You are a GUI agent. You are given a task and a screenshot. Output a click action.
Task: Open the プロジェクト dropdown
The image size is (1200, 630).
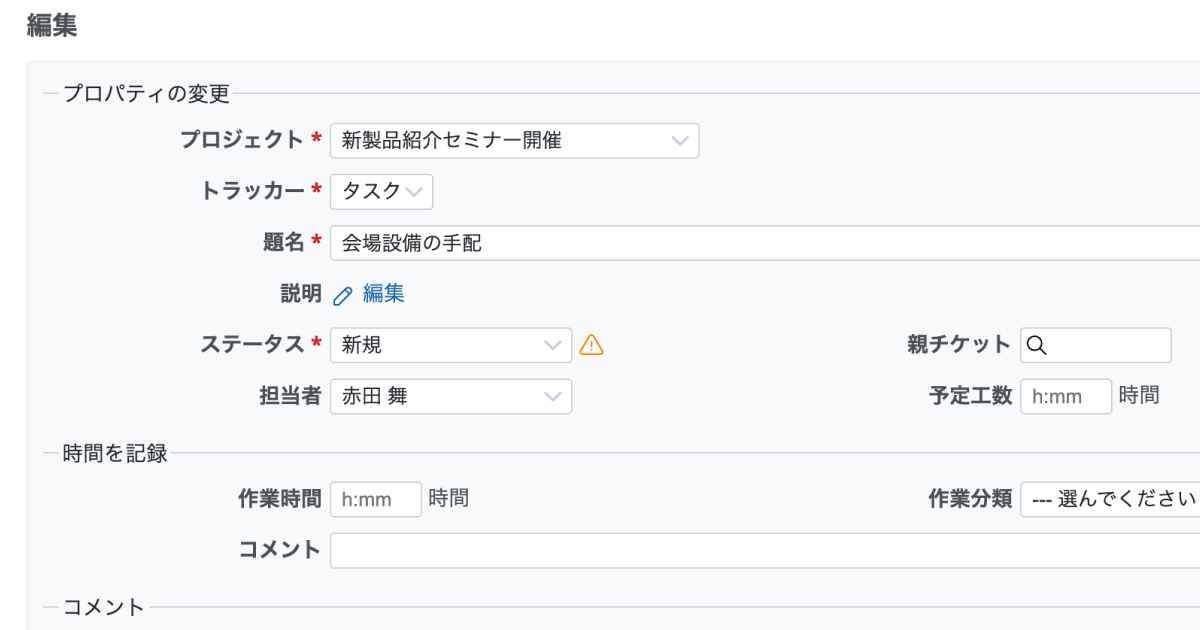(514, 141)
